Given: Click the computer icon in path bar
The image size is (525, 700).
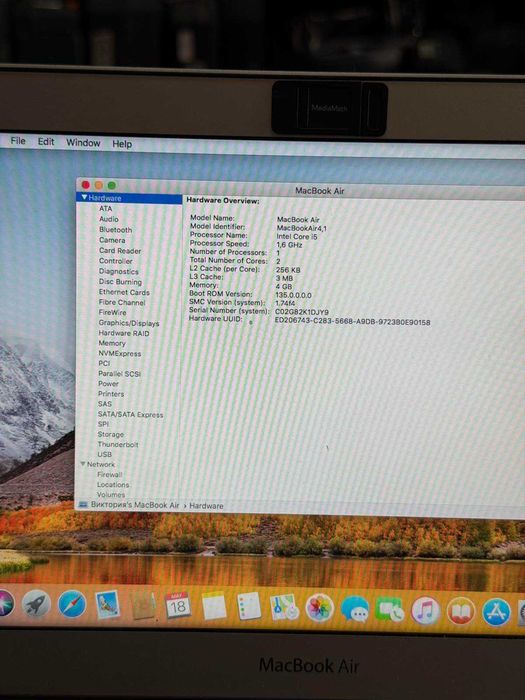Looking at the screenshot, I should tap(83, 504).
